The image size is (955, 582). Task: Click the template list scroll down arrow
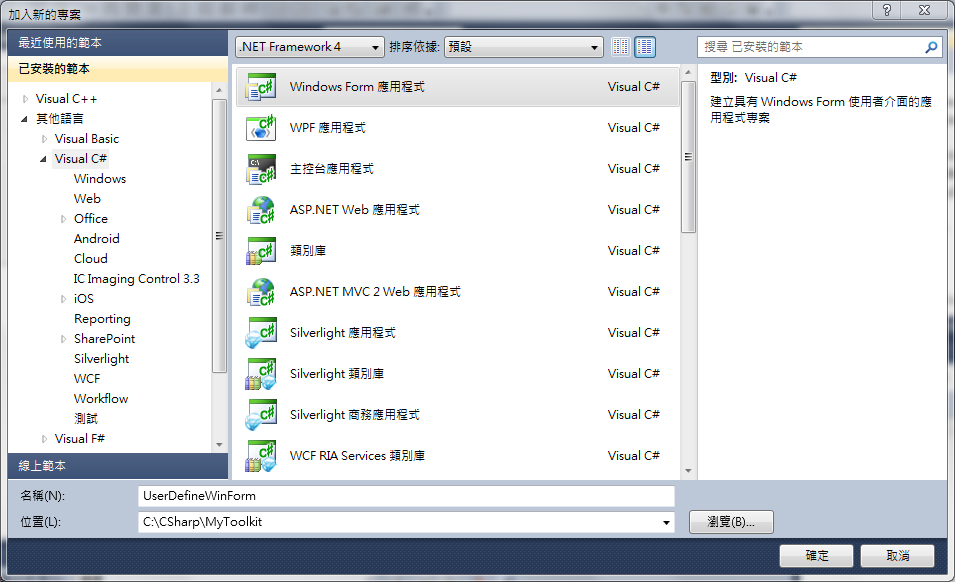point(688,471)
